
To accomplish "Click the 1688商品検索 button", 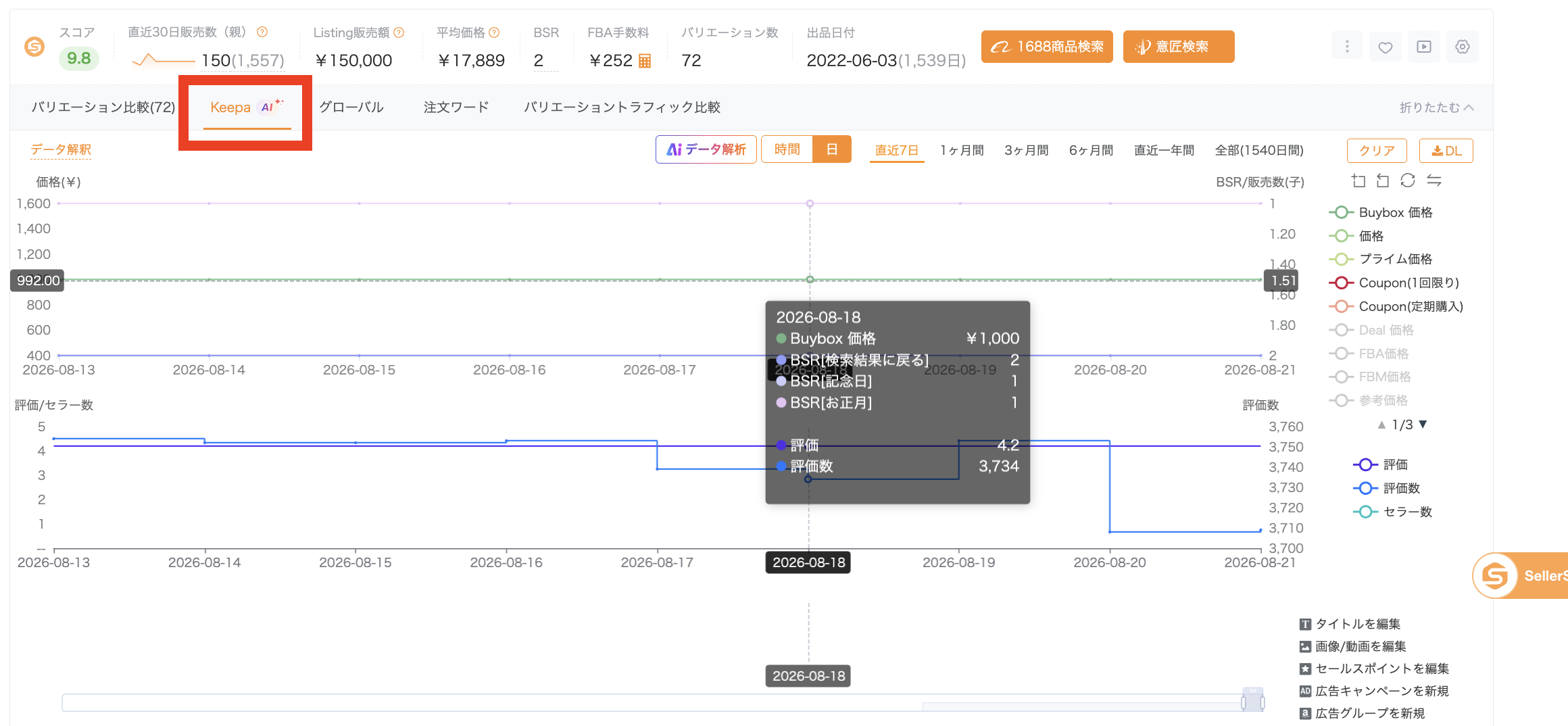I will [1047, 47].
